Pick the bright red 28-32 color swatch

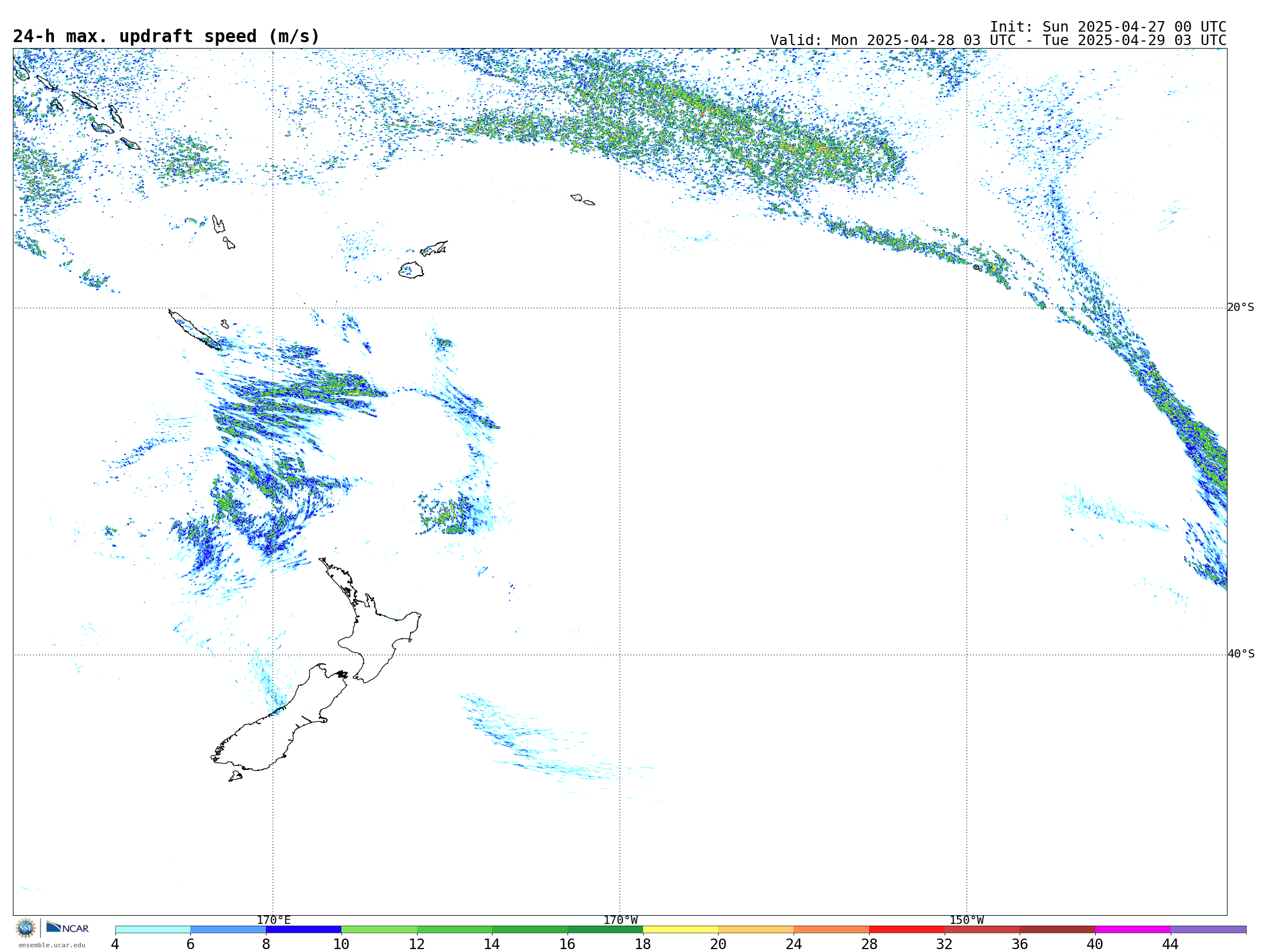pos(907,930)
